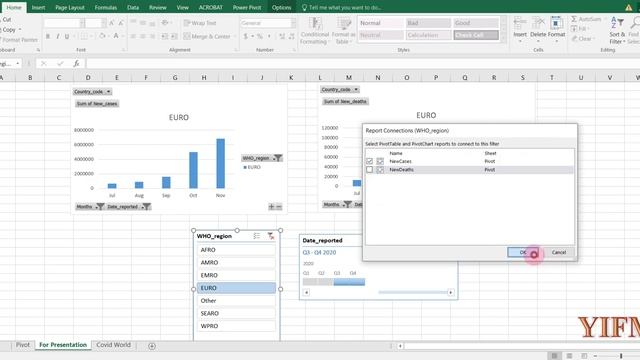Click the Cancel X icon in formula bar

click(x=43, y=63)
